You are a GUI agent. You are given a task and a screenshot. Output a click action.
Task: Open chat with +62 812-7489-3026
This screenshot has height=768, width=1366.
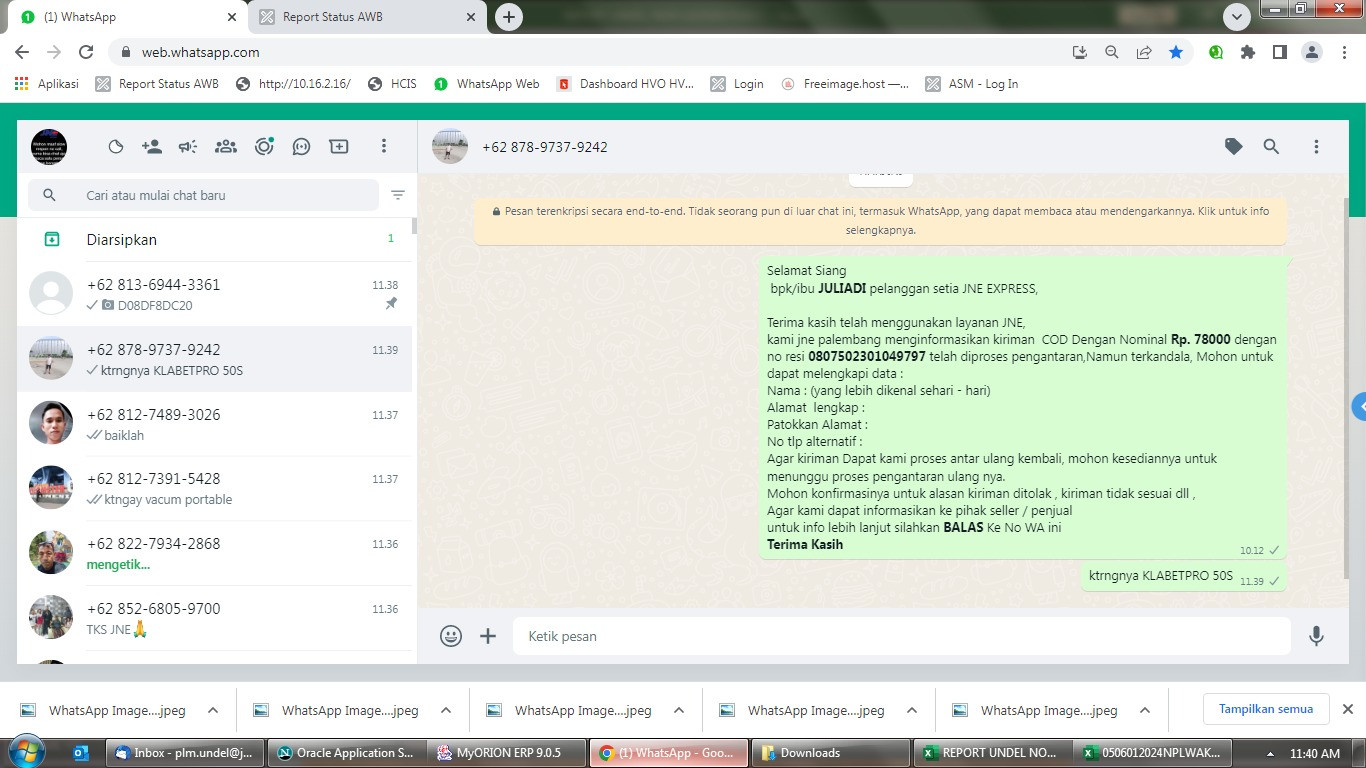(215, 424)
